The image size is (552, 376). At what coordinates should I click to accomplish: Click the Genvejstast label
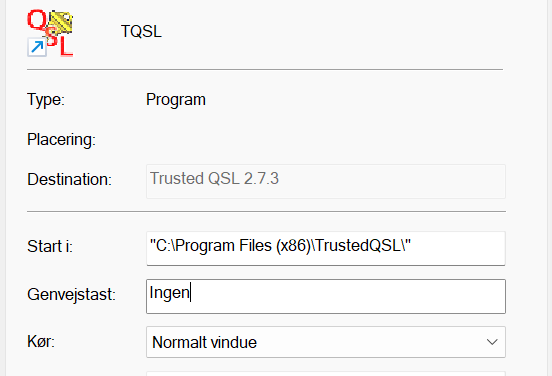click(71, 294)
